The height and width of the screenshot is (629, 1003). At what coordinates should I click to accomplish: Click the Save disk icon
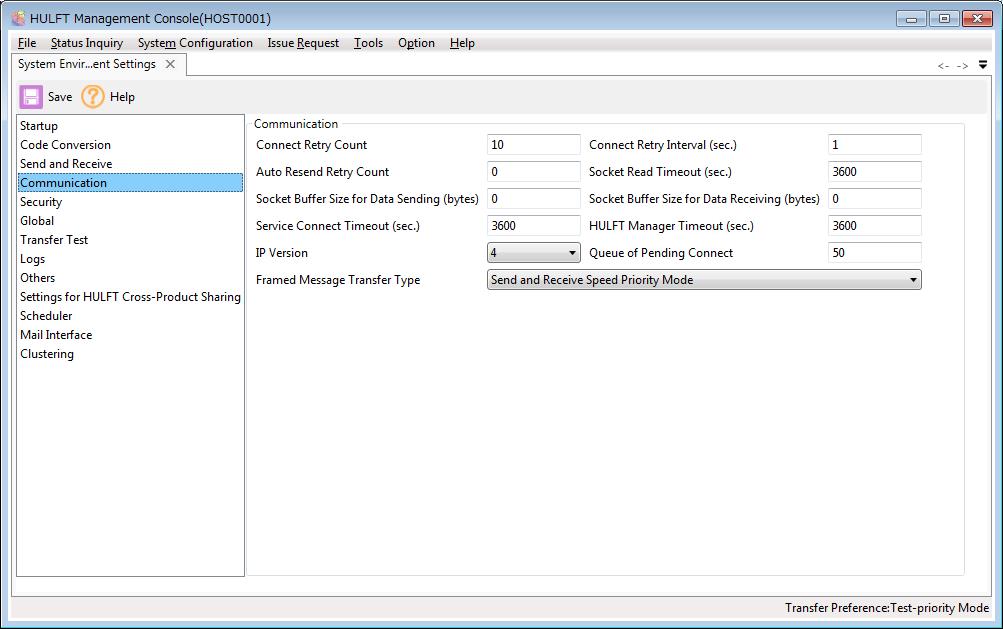31,97
